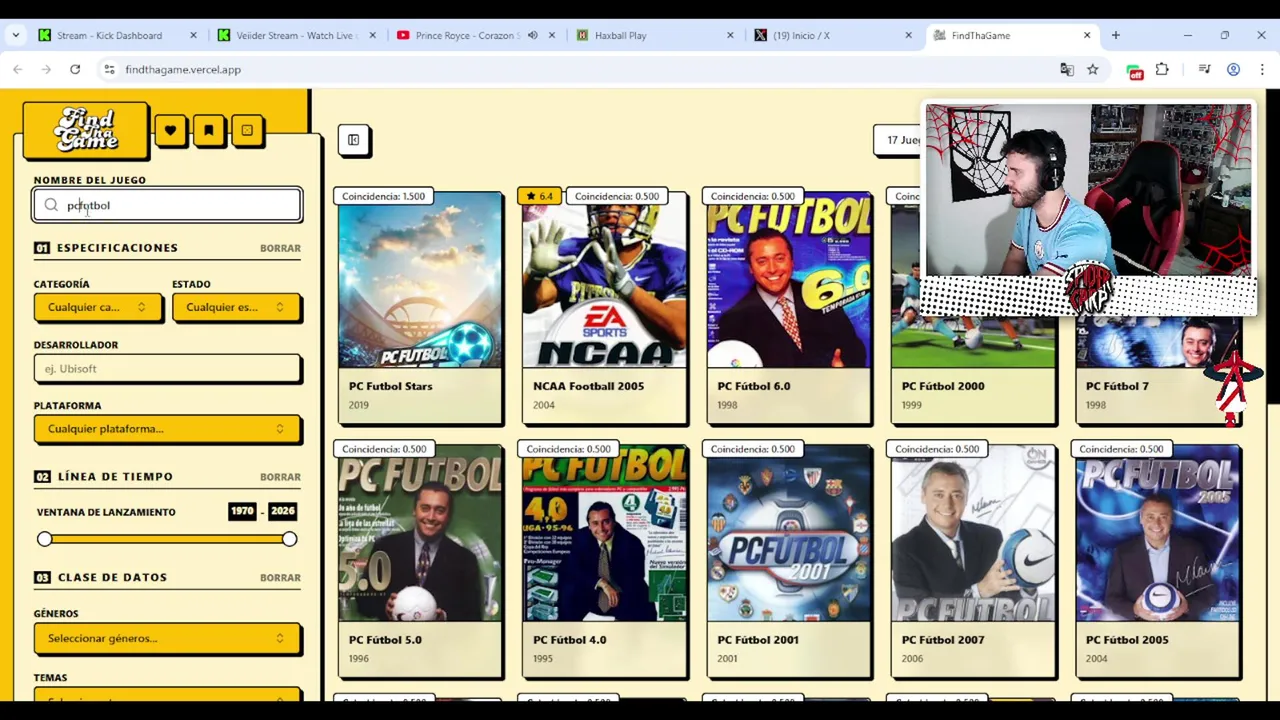Click the right handle of launch window slider

coord(289,539)
